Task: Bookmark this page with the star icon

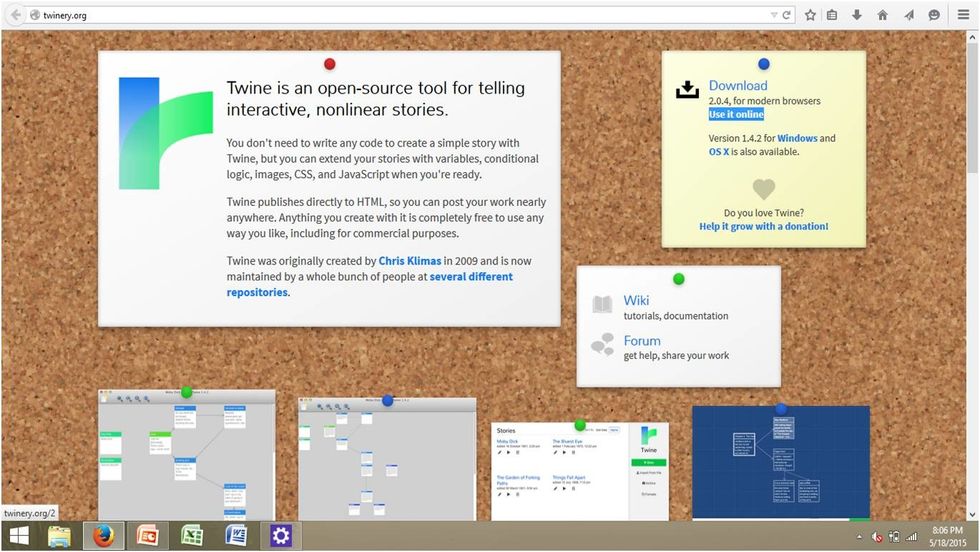Action: point(810,15)
